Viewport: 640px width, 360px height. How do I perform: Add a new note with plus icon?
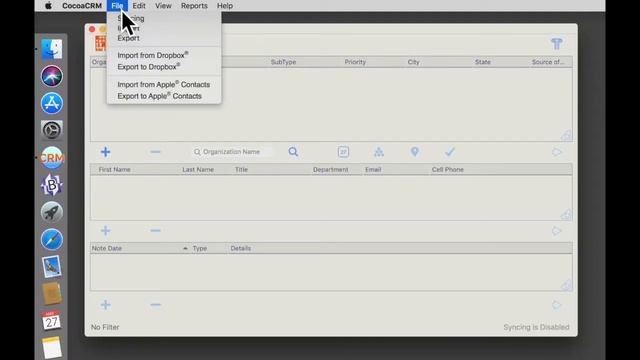click(x=105, y=304)
